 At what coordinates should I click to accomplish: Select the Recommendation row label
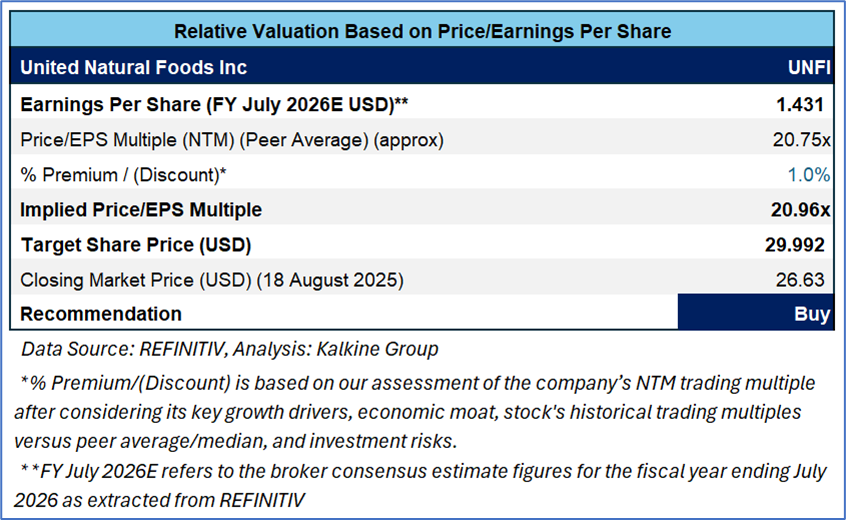(101, 314)
